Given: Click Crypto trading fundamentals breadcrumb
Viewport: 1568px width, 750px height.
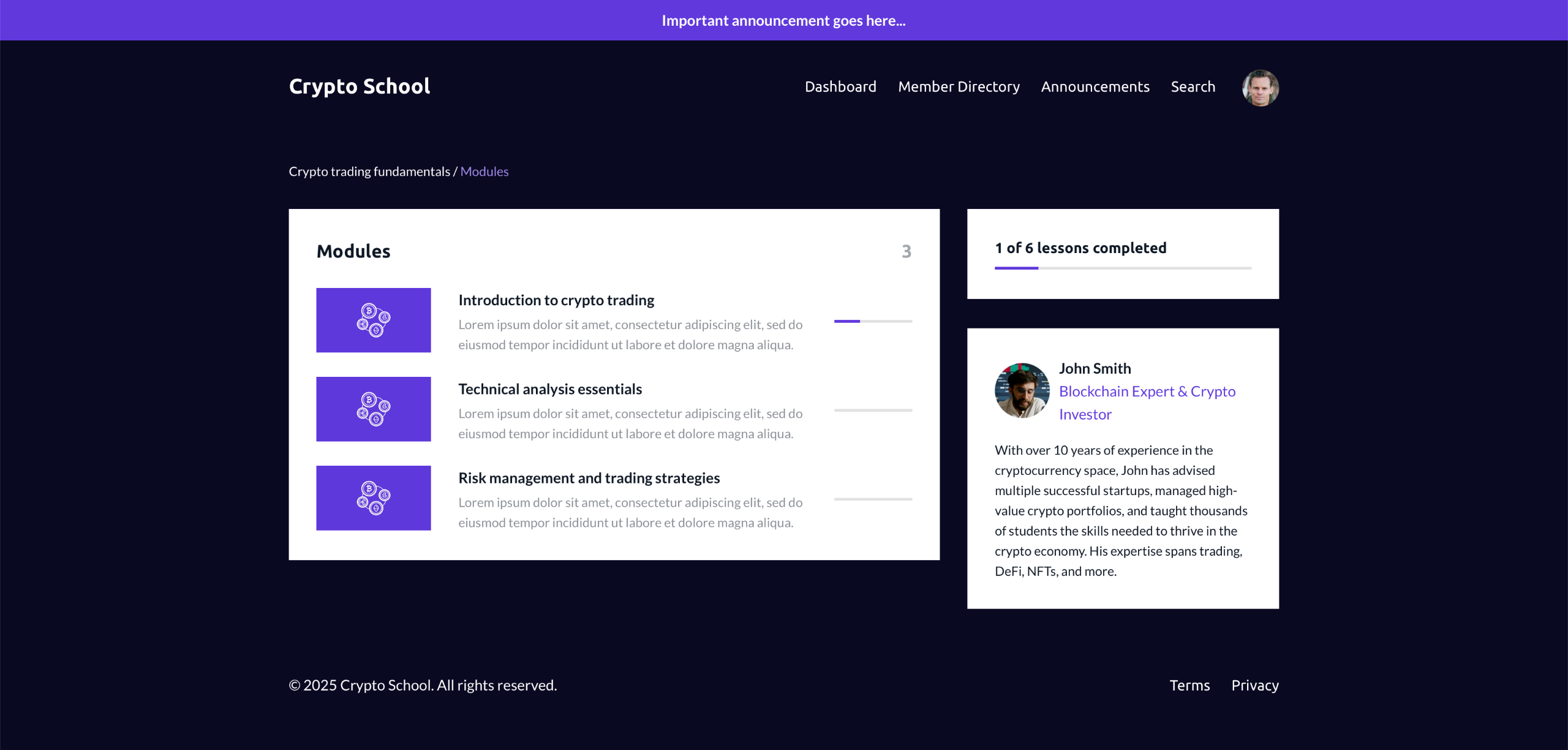Looking at the screenshot, I should [x=369, y=172].
